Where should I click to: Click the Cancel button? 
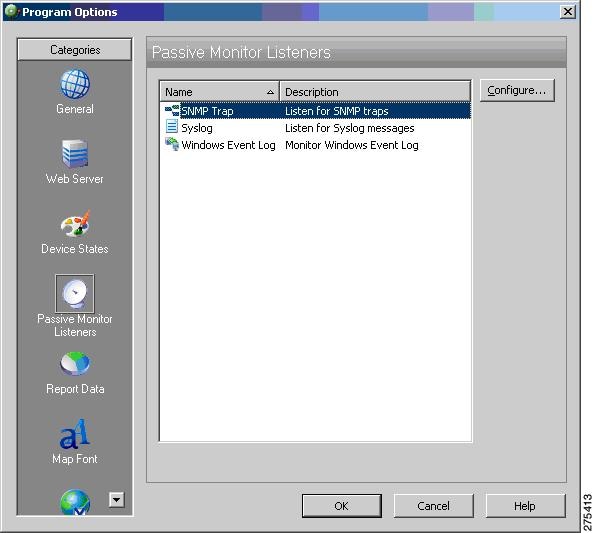tap(433, 506)
